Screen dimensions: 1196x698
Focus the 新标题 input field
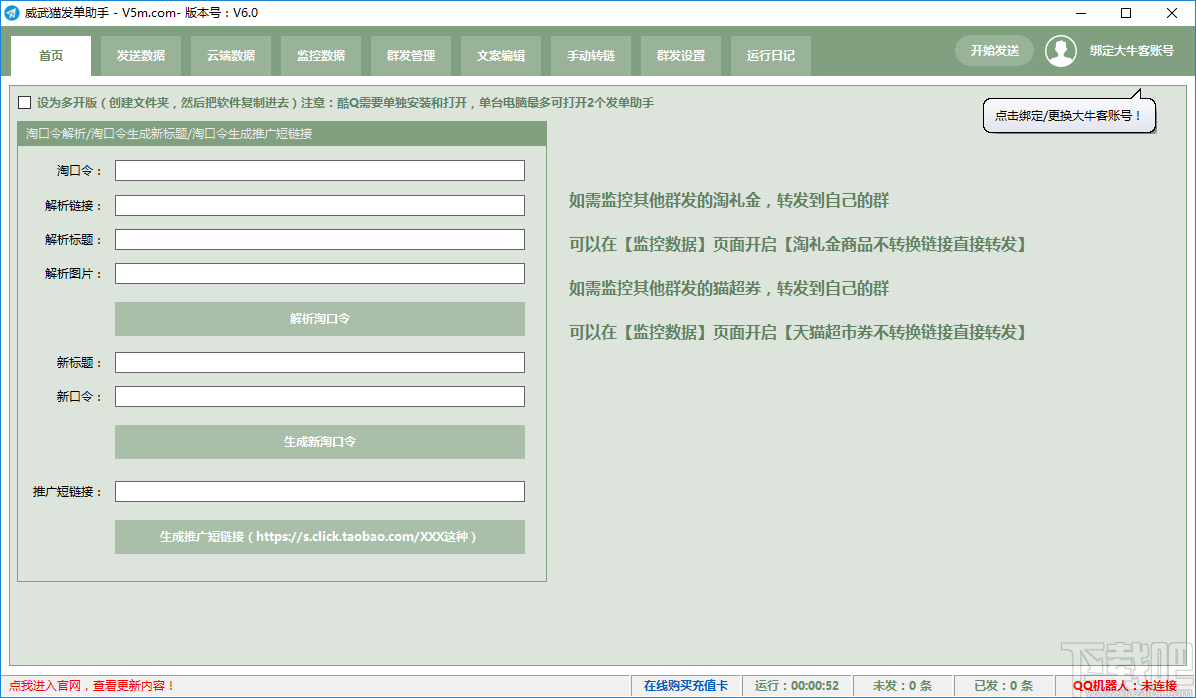pyautogui.click(x=320, y=362)
